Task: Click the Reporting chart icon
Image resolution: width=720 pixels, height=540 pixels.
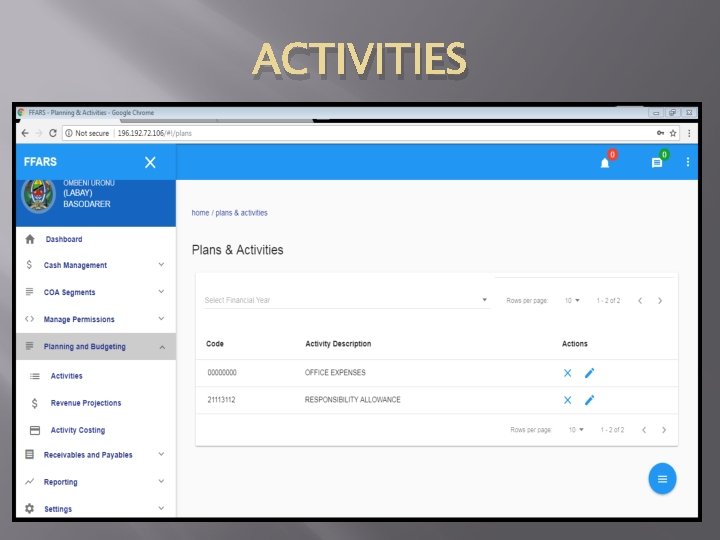Action: (x=29, y=482)
